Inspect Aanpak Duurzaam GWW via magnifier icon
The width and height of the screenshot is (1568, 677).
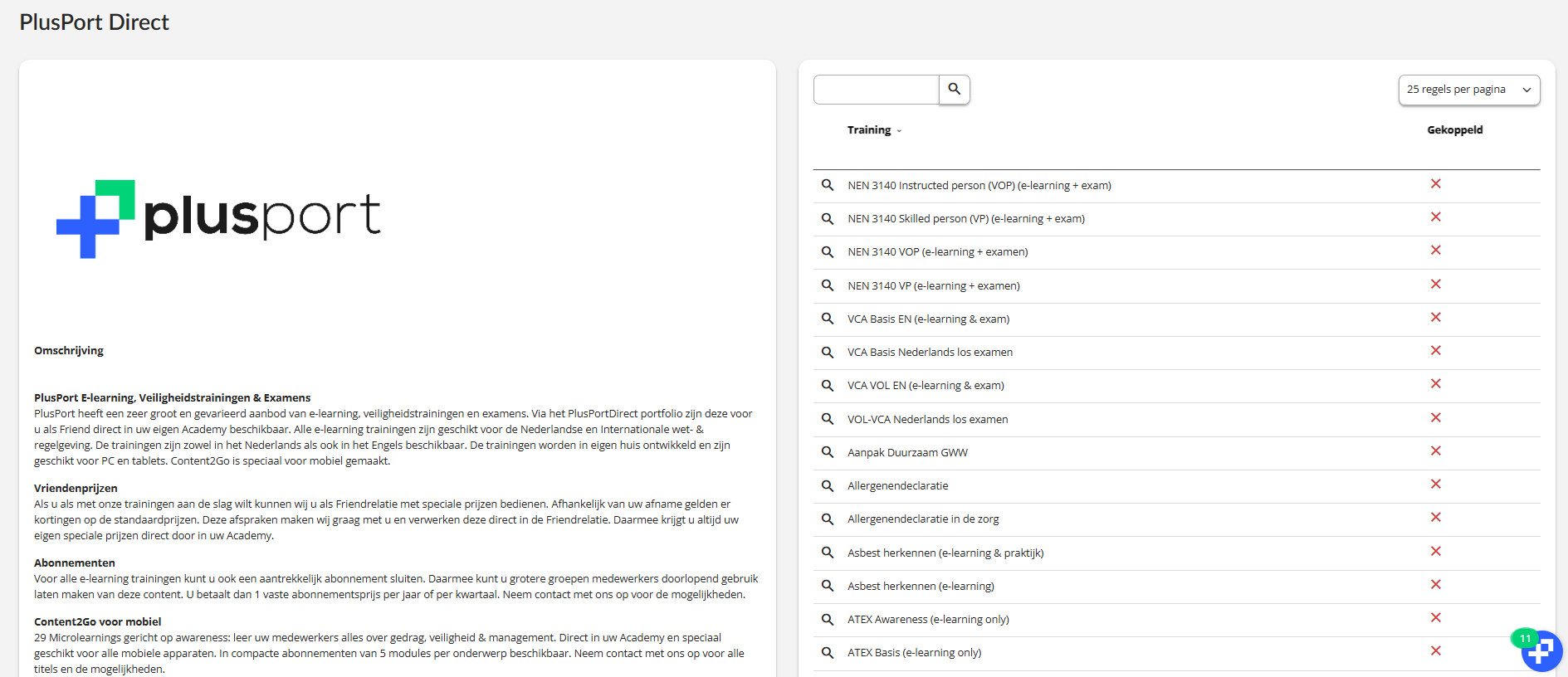[828, 452]
